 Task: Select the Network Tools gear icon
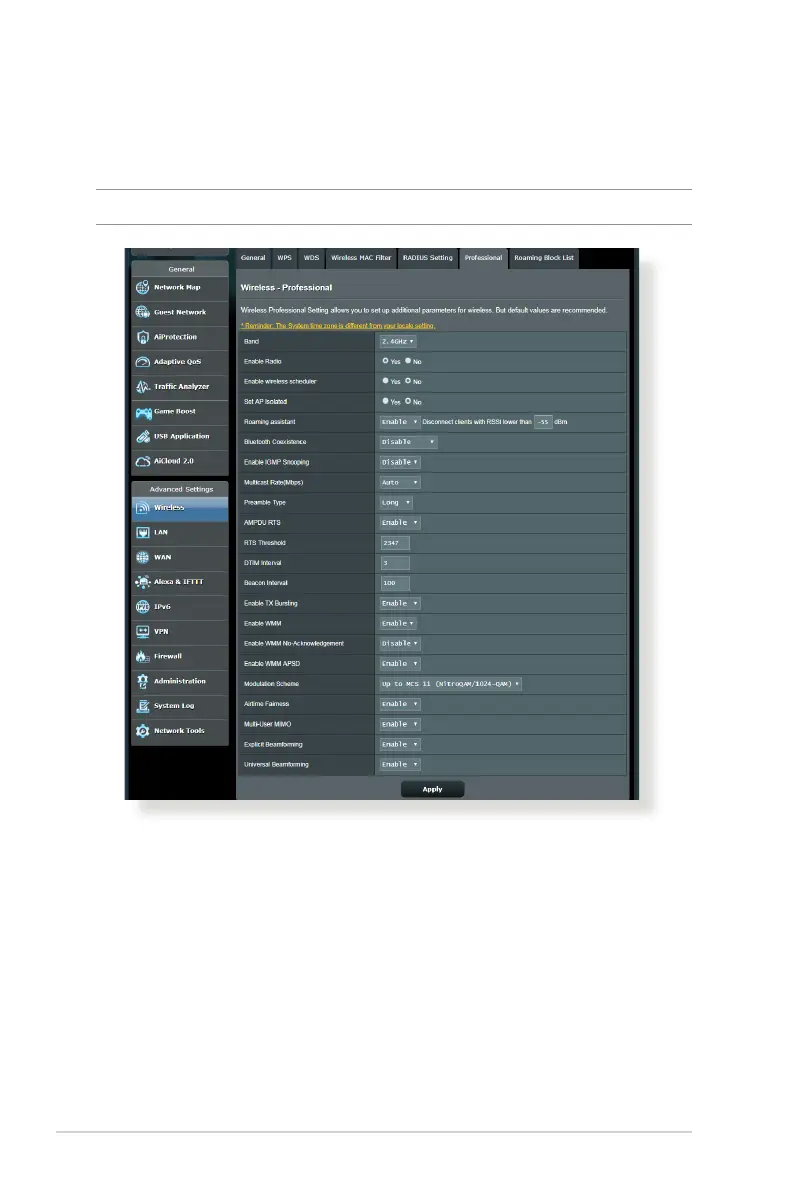pos(143,731)
